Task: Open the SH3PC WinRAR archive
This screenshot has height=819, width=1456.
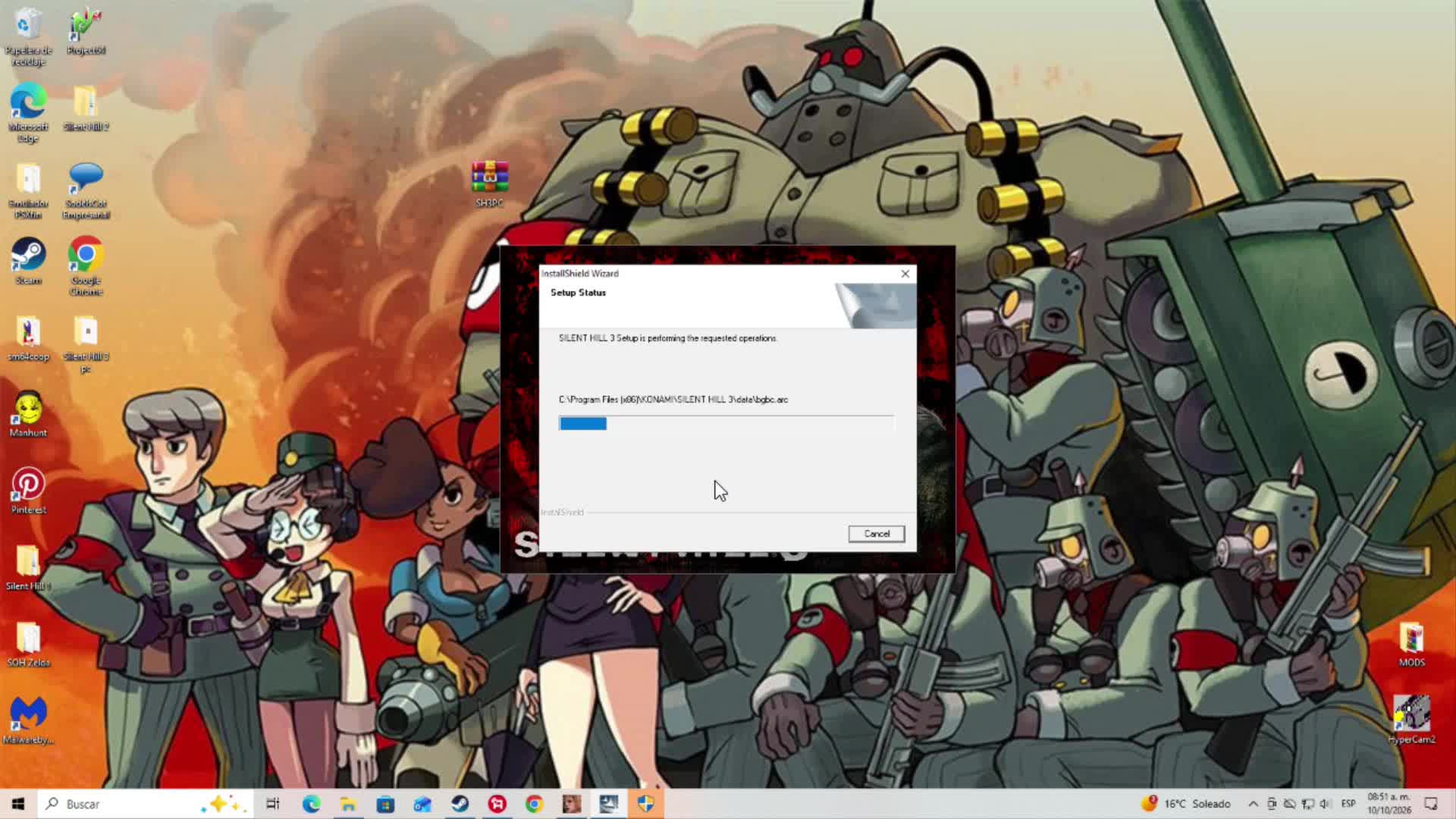Action: [x=489, y=184]
